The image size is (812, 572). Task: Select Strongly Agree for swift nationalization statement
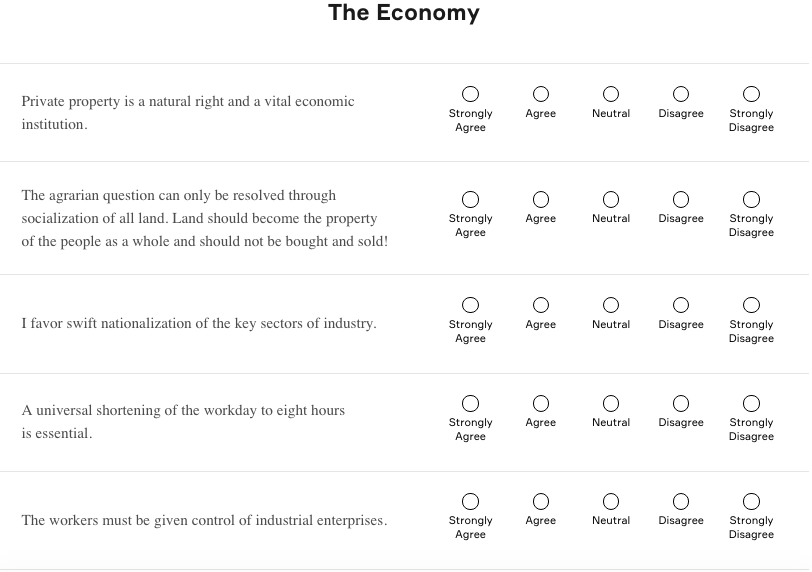[470, 305]
